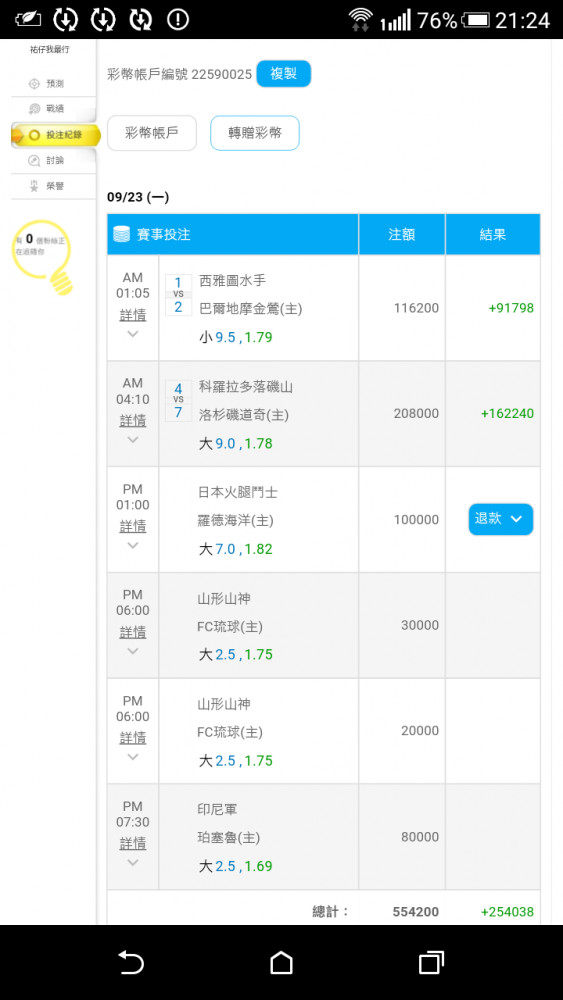
Task: Click the total 554200 stake sum
Action: click(416, 912)
